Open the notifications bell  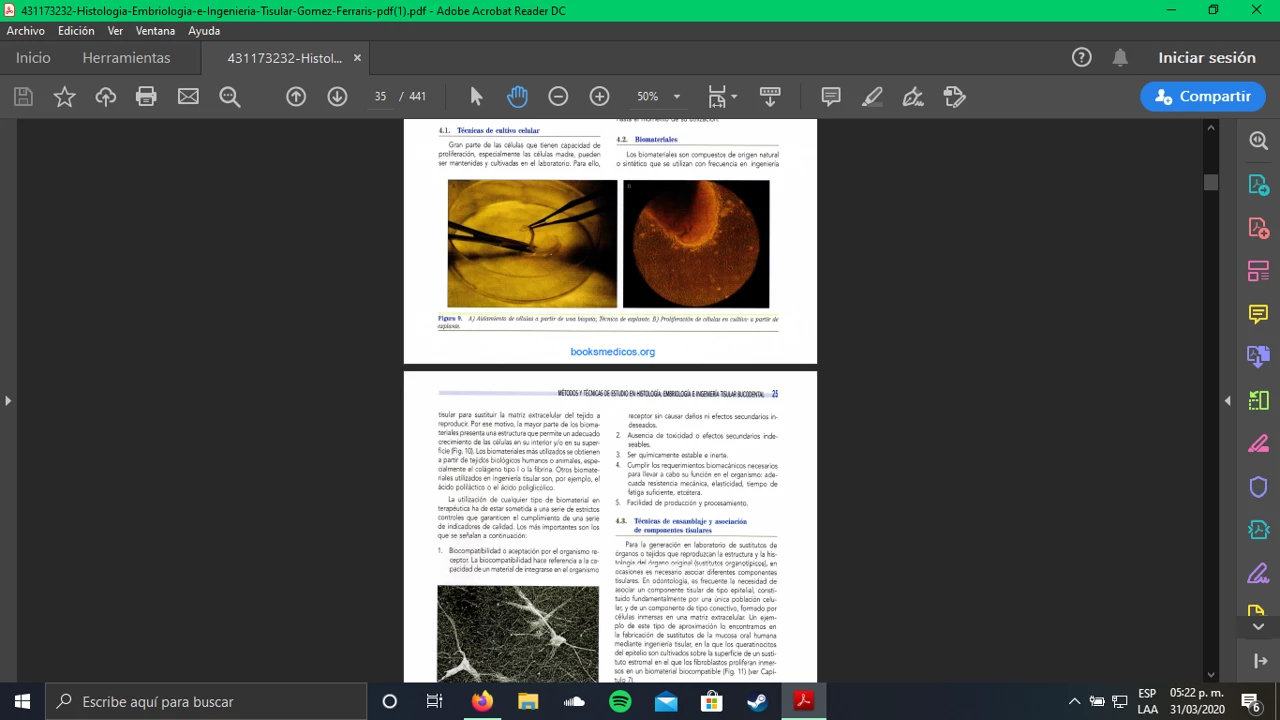coord(1120,58)
